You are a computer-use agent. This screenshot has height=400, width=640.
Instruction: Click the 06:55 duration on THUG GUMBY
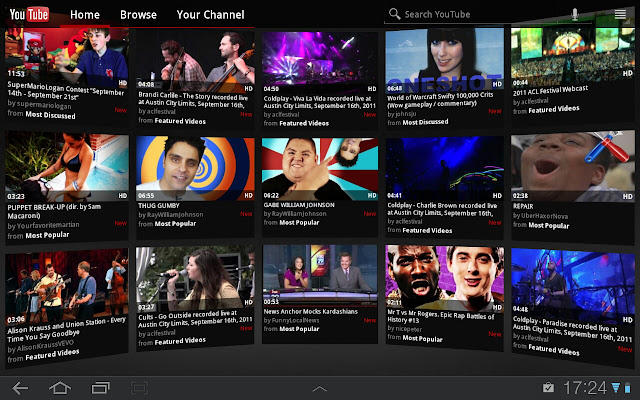tap(146, 196)
